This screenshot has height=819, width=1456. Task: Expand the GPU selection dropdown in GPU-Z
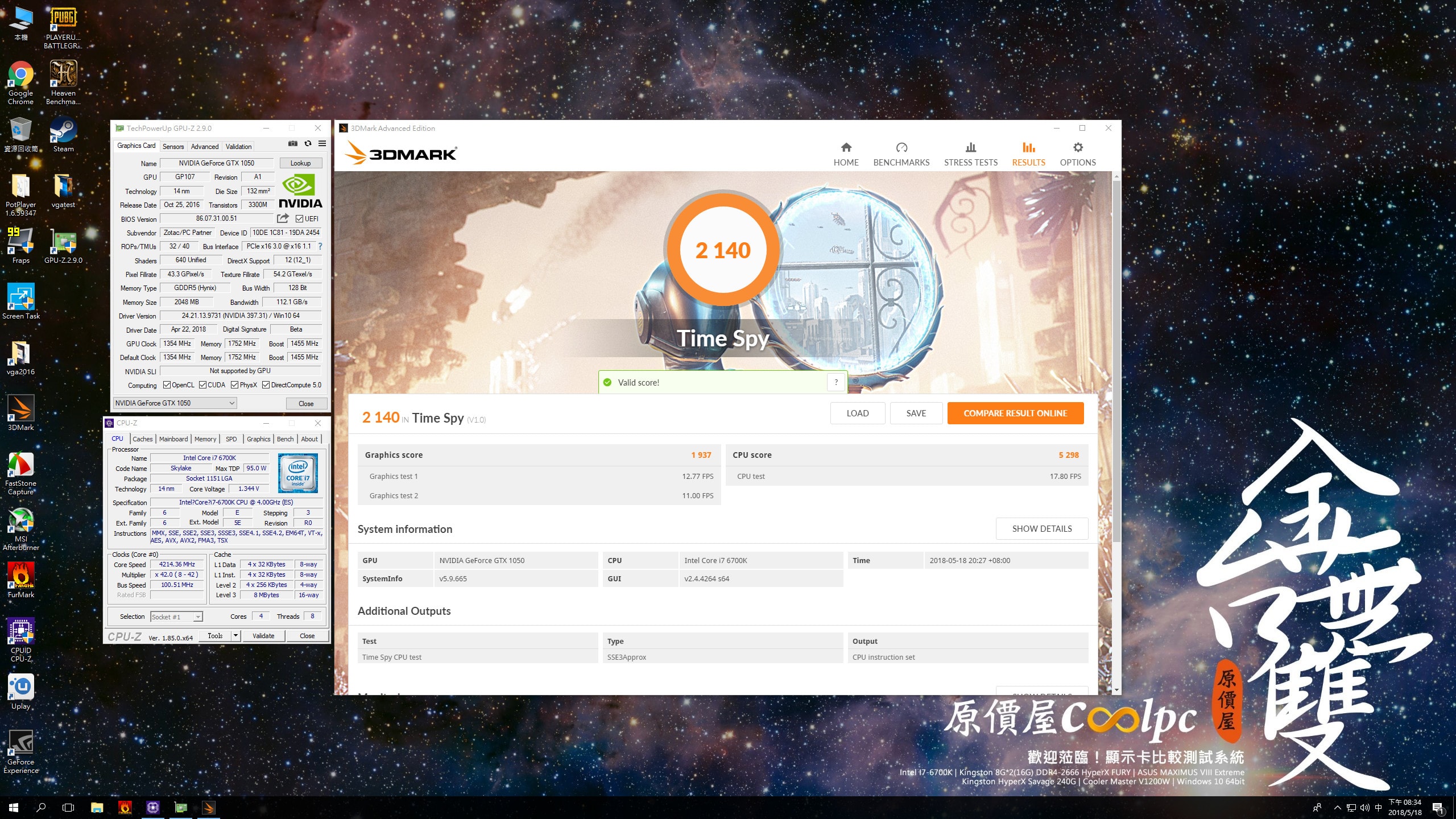point(175,403)
